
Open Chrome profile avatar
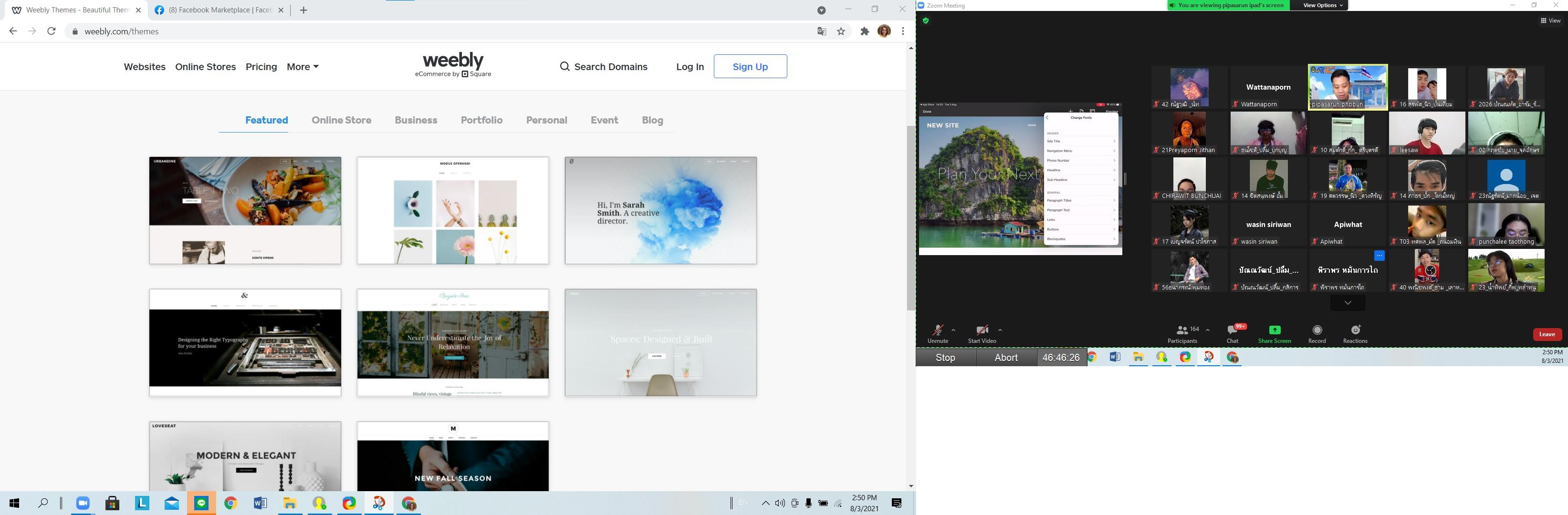pos(884,31)
